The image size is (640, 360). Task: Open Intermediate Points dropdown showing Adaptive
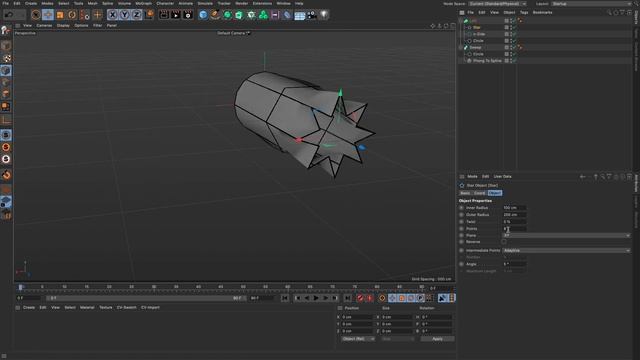[566, 250]
